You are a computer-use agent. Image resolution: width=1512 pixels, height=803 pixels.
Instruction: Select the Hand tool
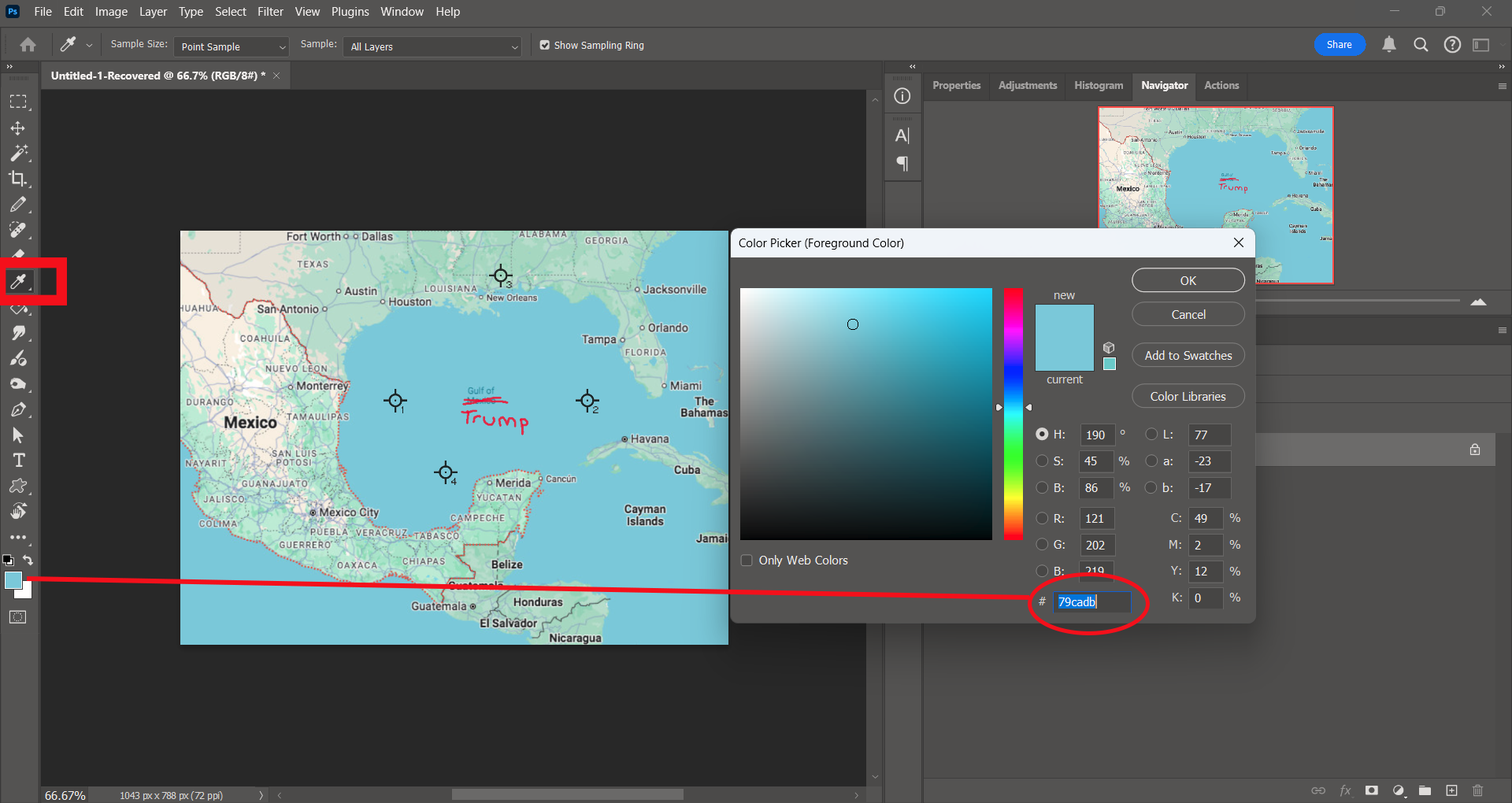click(x=20, y=511)
